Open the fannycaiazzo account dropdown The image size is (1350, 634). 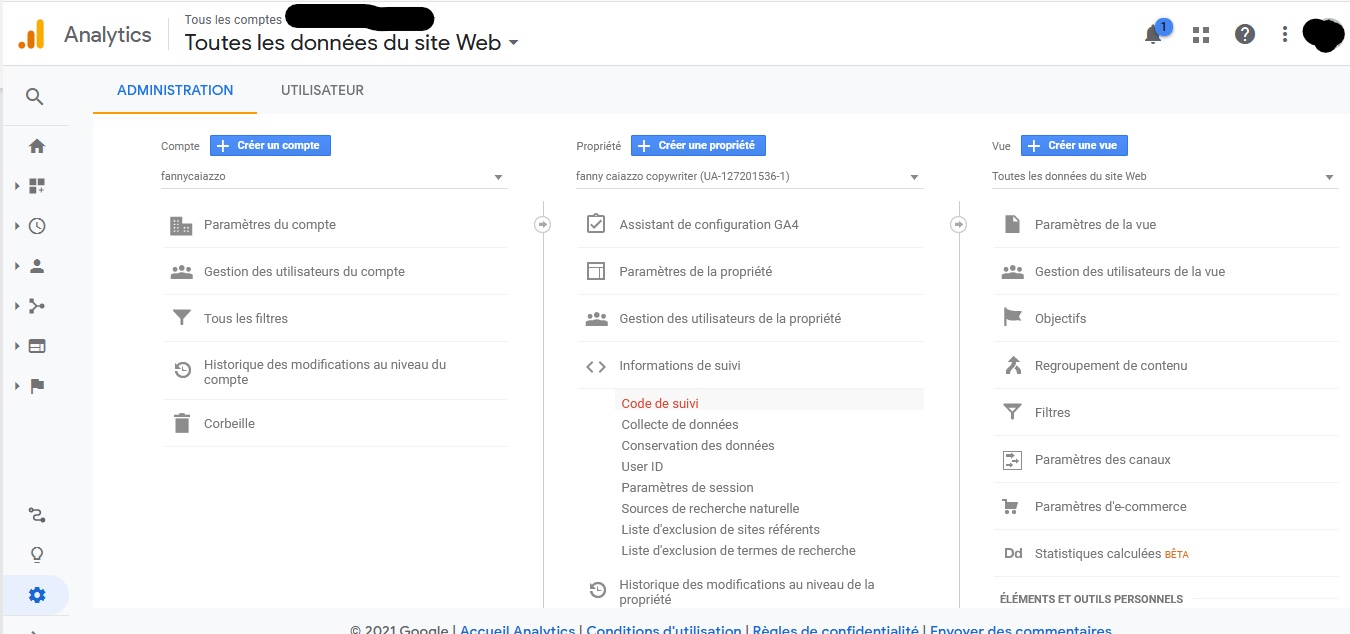click(x=334, y=177)
